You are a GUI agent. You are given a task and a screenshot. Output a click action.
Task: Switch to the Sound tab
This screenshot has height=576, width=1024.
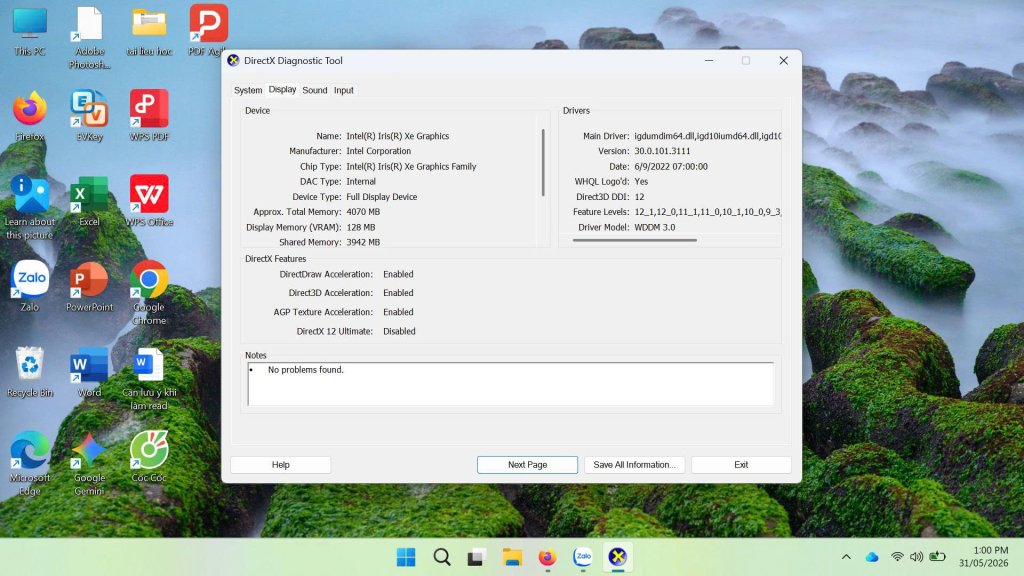pos(315,90)
